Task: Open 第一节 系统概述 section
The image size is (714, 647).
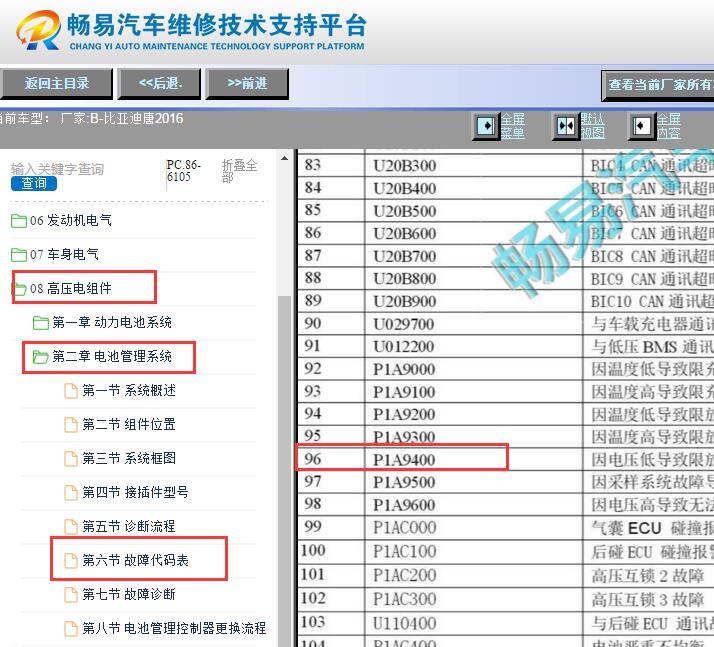Action: click(x=129, y=391)
